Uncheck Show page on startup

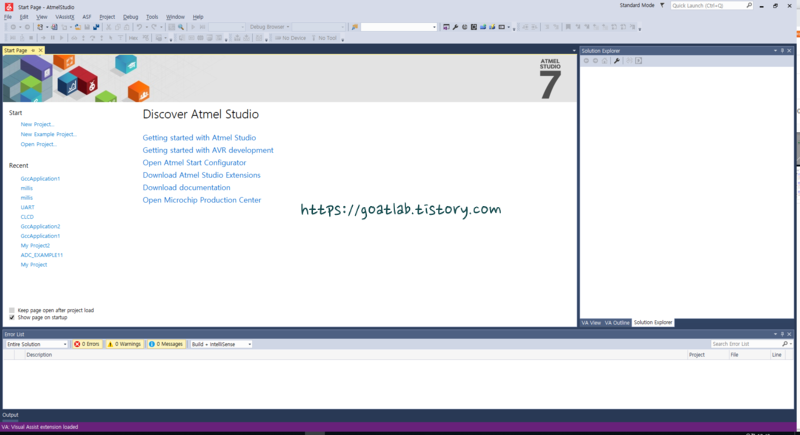point(12,317)
